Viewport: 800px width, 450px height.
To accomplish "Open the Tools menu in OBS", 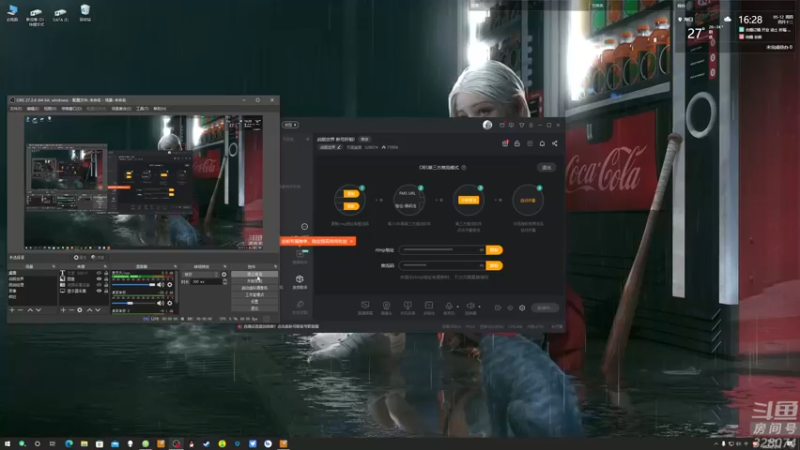I will pos(142,109).
